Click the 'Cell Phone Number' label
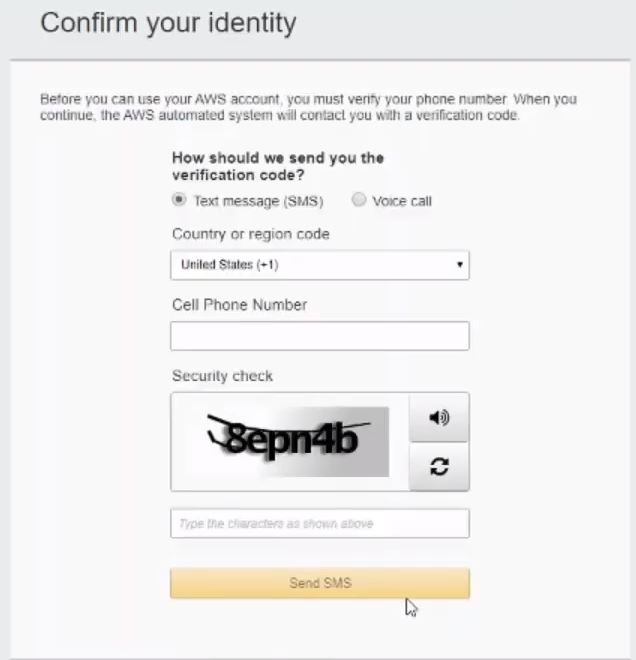Viewport: 636px width, 660px height. (239, 304)
